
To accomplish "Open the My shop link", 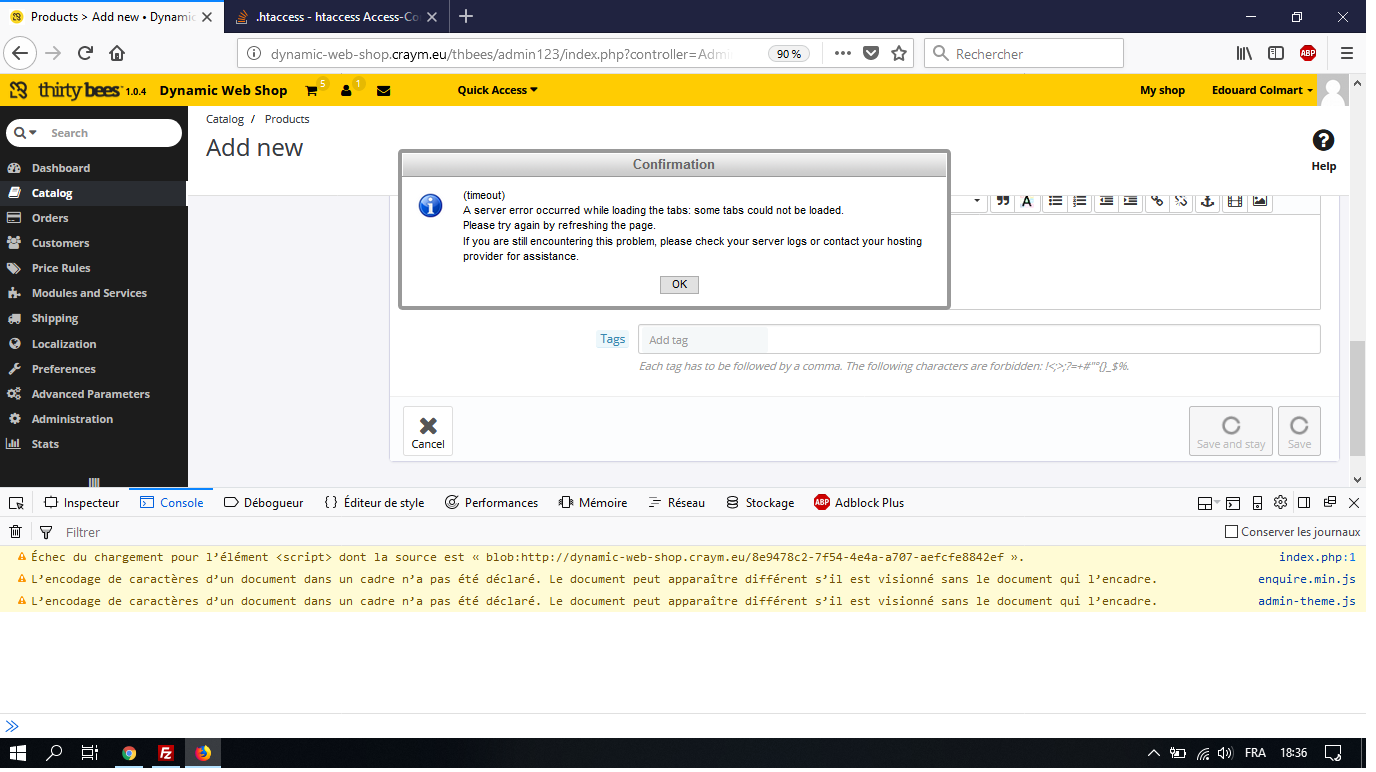I will pos(1162,90).
